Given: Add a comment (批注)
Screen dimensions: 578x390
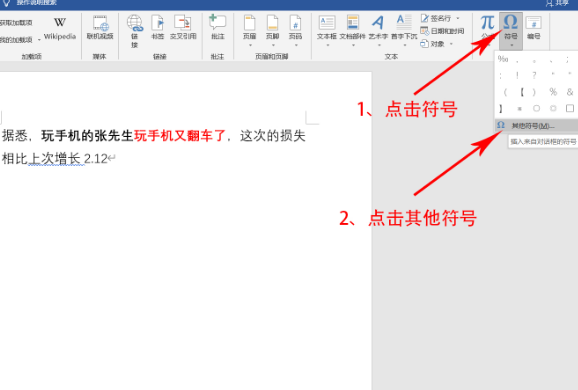Looking at the screenshot, I should [x=217, y=27].
